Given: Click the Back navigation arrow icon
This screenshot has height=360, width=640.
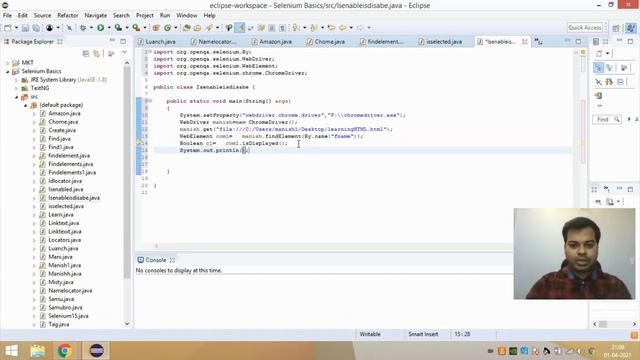Looking at the screenshot, I should [342, 28].
